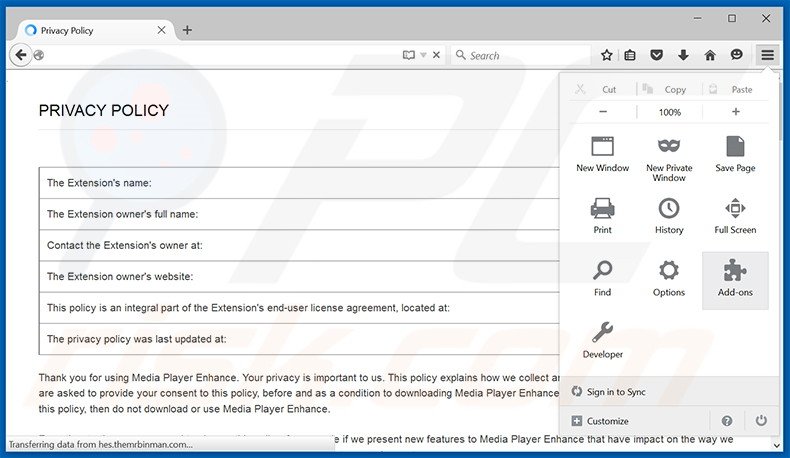
Task: Click 'The Extension's name:' row
Action: coord(299,183)
